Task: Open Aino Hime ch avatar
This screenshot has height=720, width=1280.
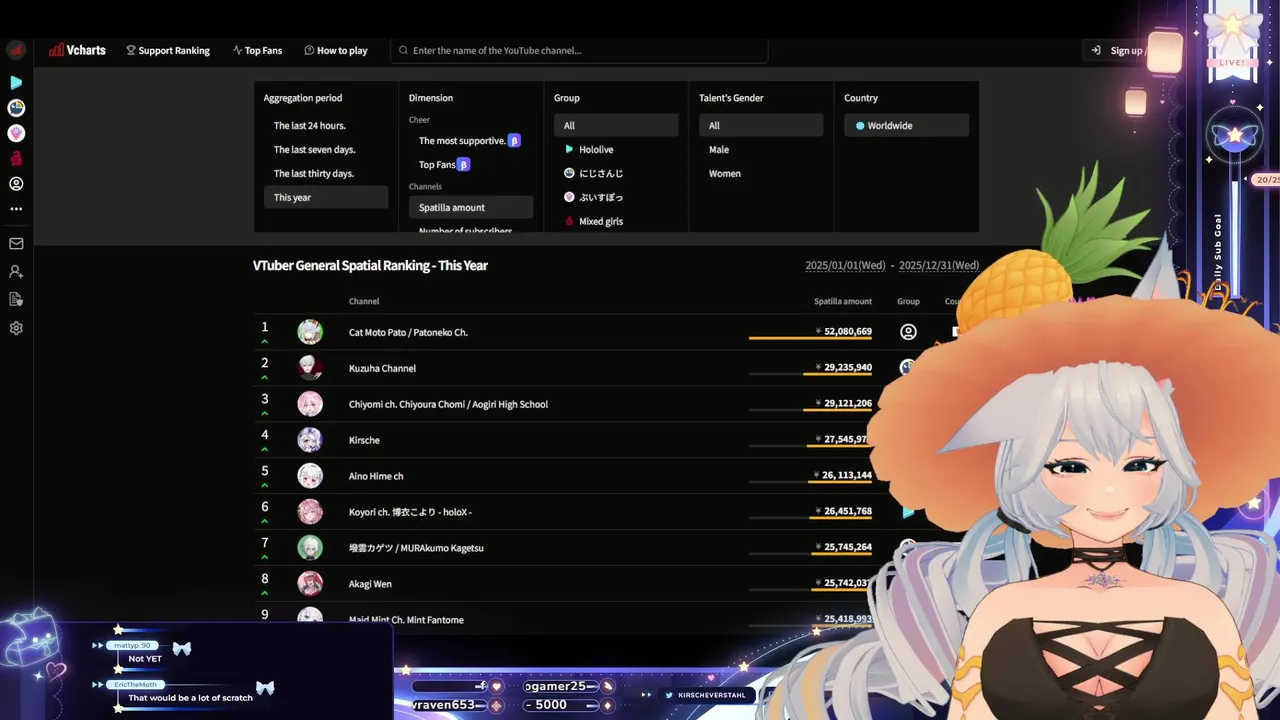Action: [x=310, y=476]
